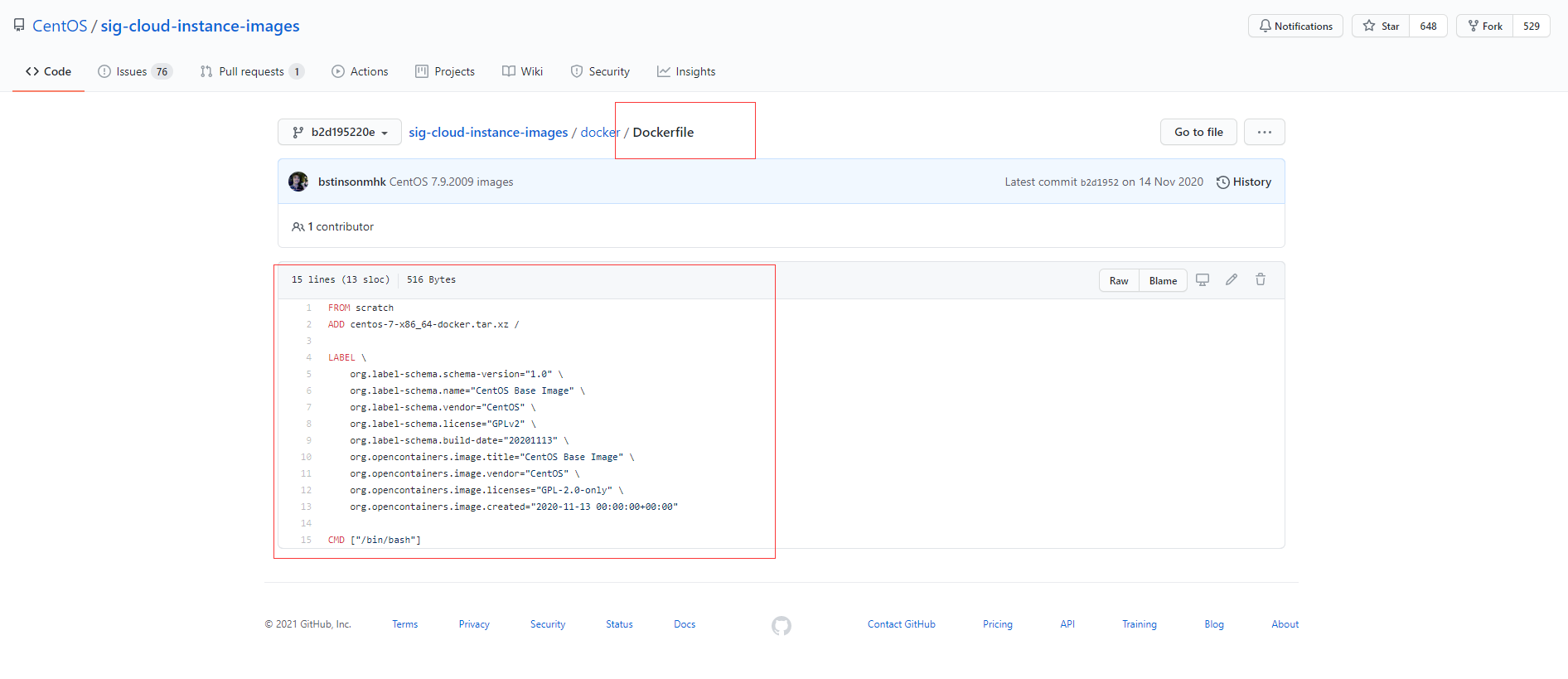The height and width of the screenshot is (679, 1568).
Task: Select line number 1 in code
Action: pos(309,308)
